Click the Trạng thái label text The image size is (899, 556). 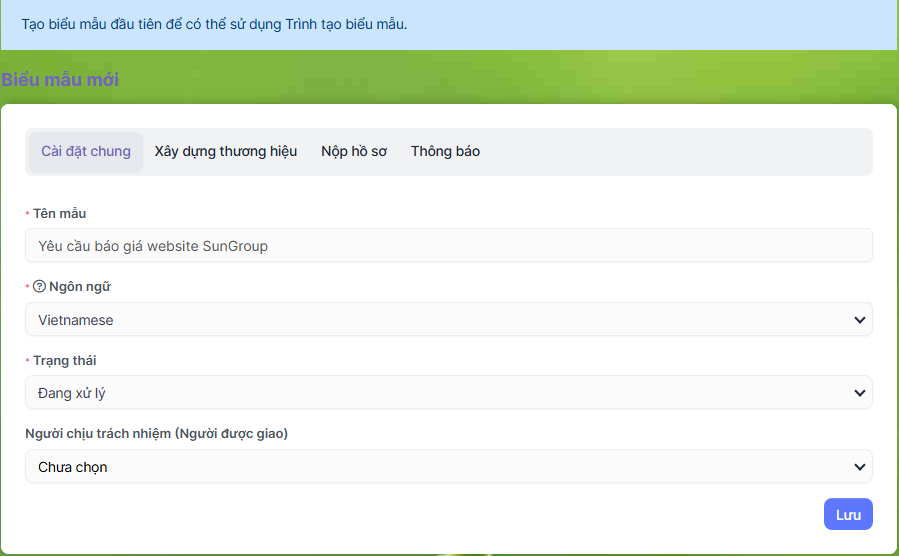[65, 360]
